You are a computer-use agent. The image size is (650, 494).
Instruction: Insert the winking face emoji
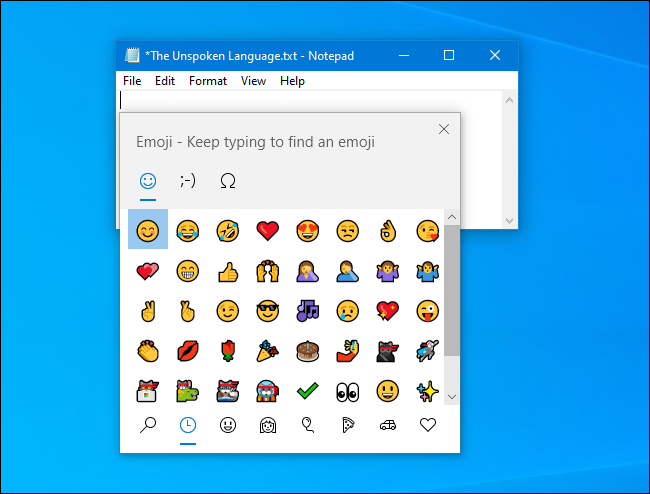point(228,311)
